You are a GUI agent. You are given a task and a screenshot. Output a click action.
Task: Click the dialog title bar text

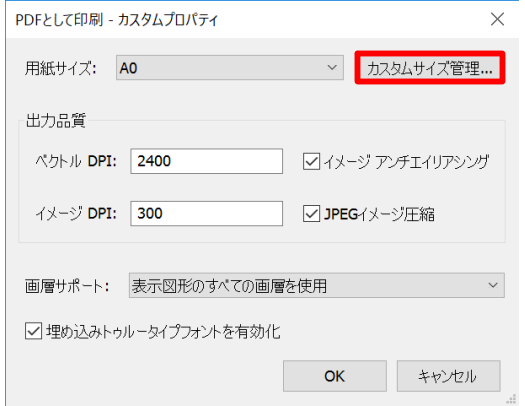117,20
